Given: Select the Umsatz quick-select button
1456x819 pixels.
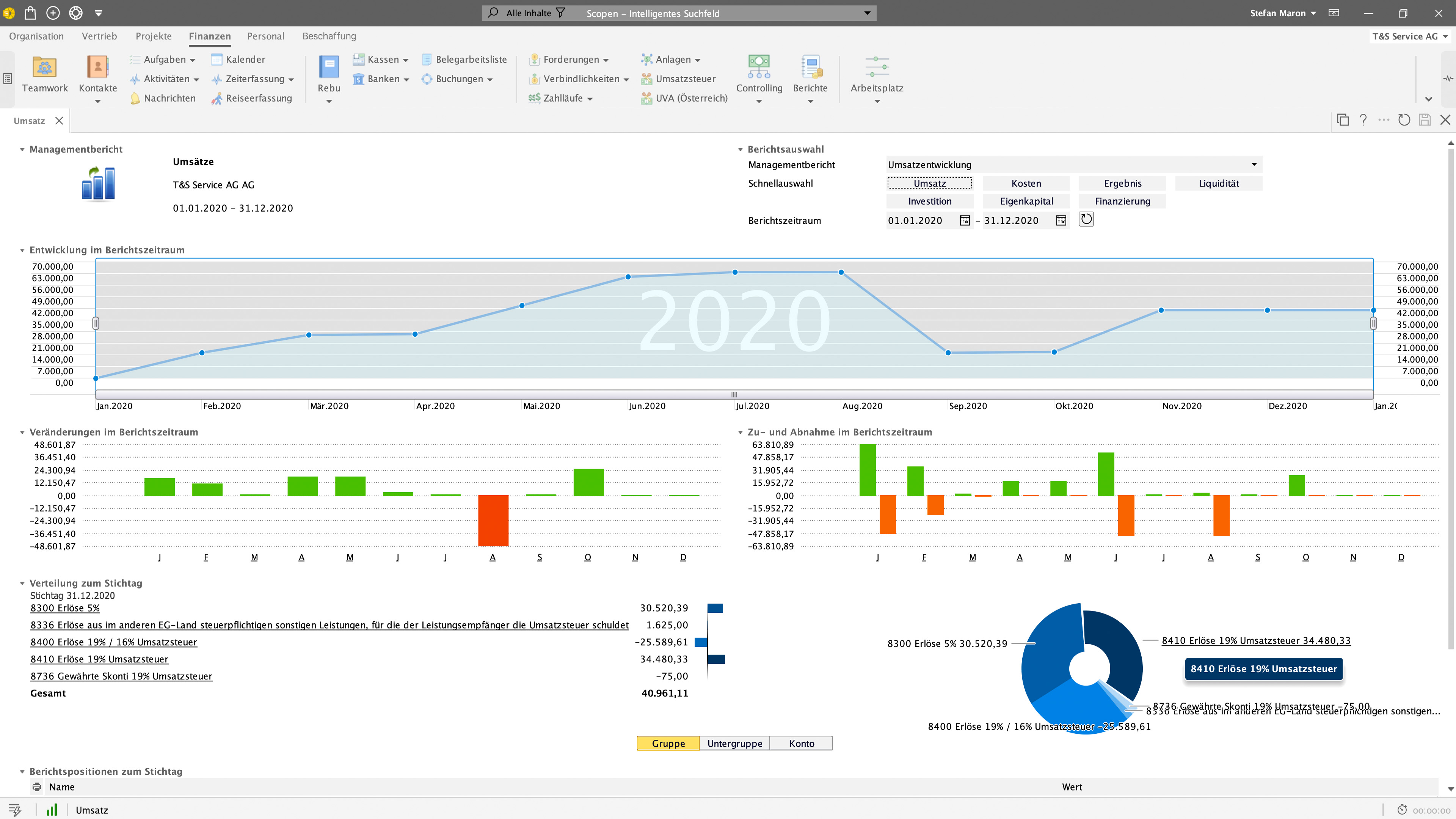Looking at the screenshot, I should click(x=928, y=183).
